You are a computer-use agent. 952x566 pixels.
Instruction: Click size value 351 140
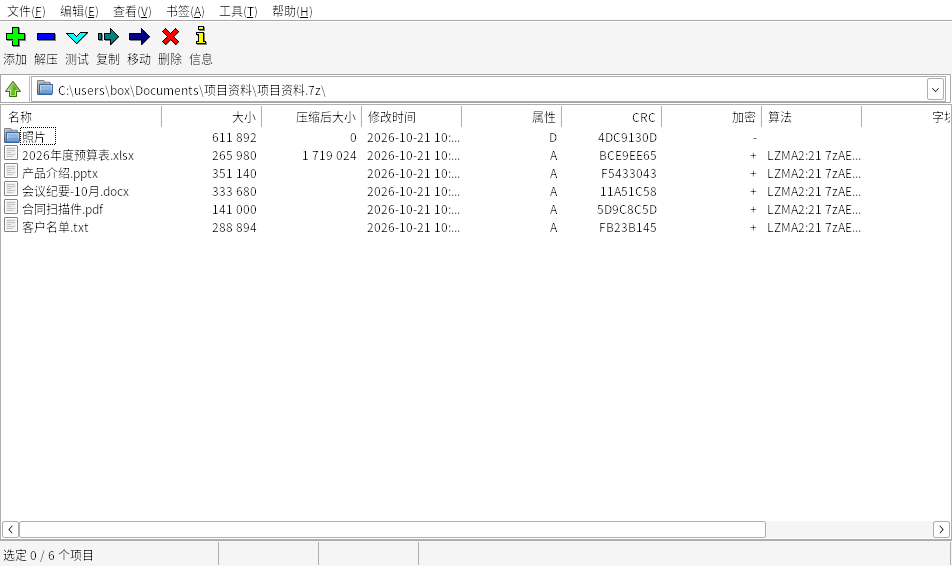click(234, 174)
